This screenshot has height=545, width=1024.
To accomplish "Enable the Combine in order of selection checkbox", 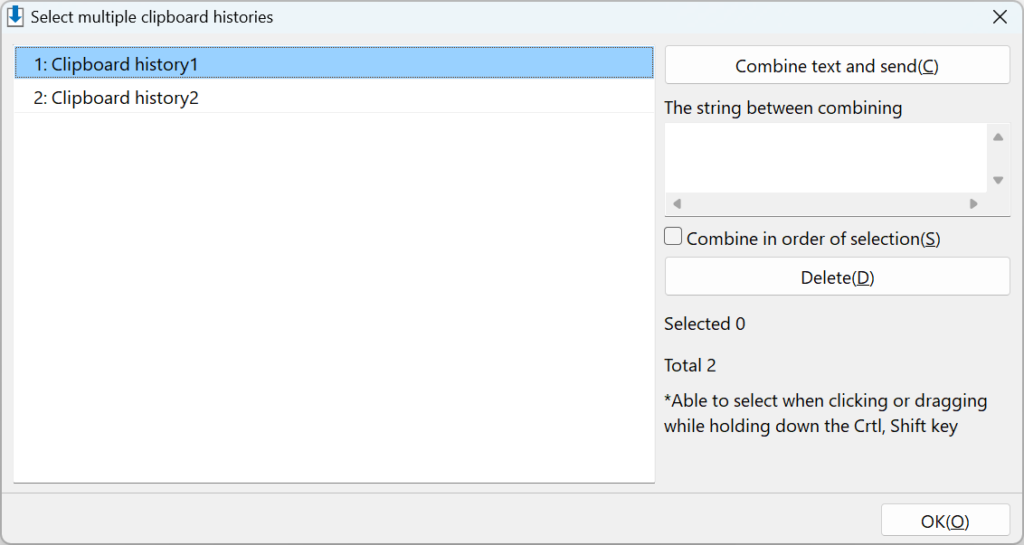I will [x=673, y=236].
